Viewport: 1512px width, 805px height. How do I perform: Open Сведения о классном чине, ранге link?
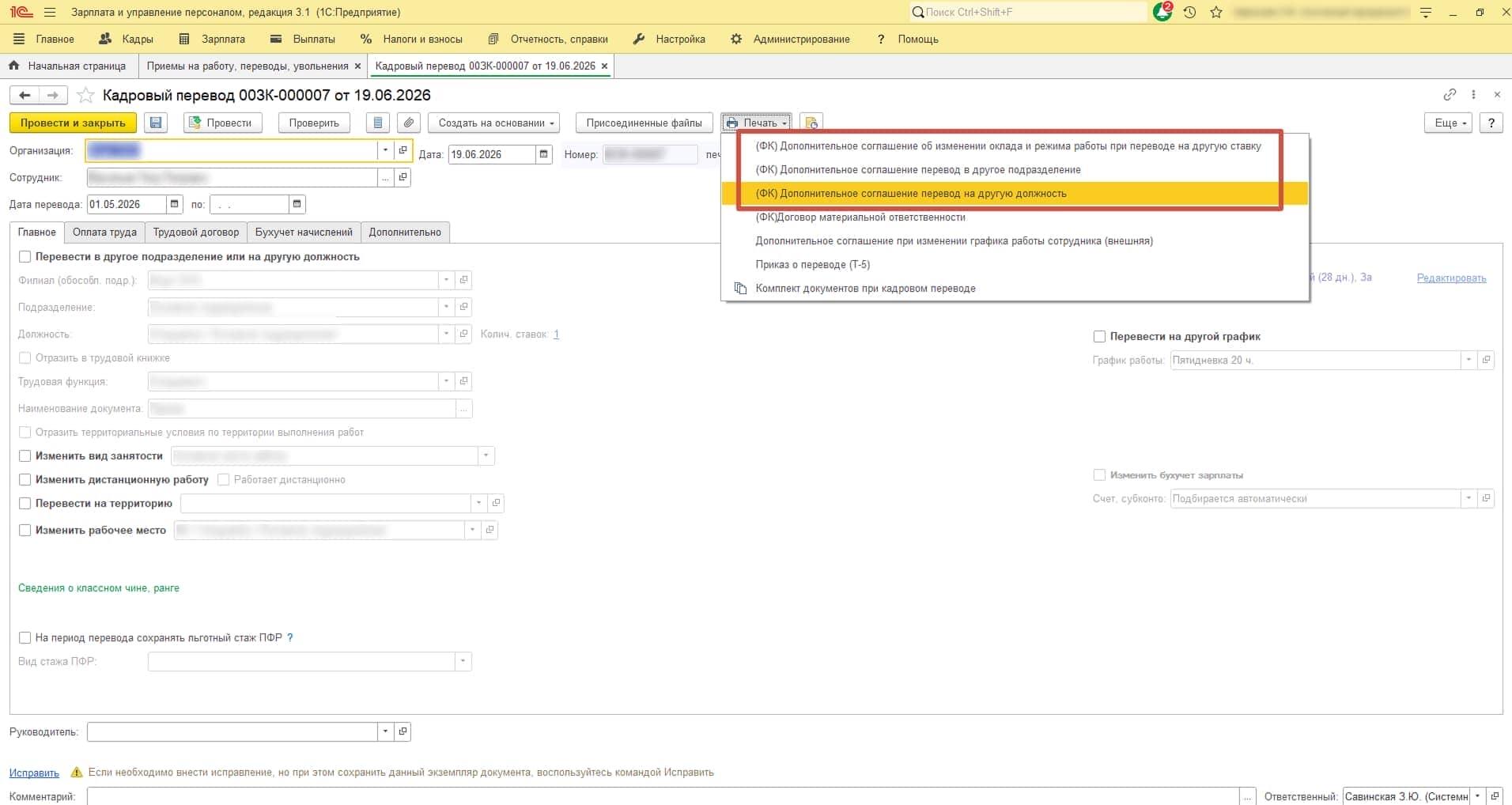tap(99, 588)
